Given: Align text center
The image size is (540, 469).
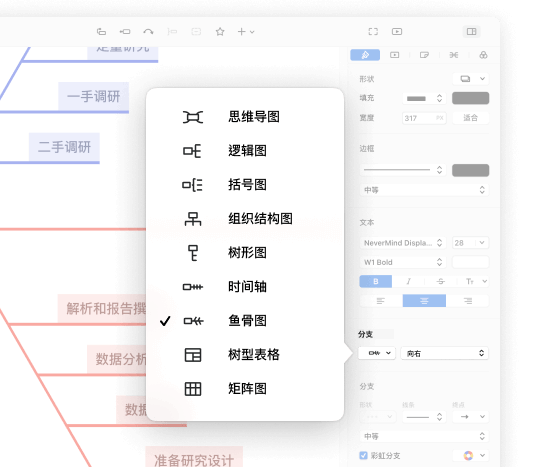Looking at the screenshot, I should tap(424, 301).
